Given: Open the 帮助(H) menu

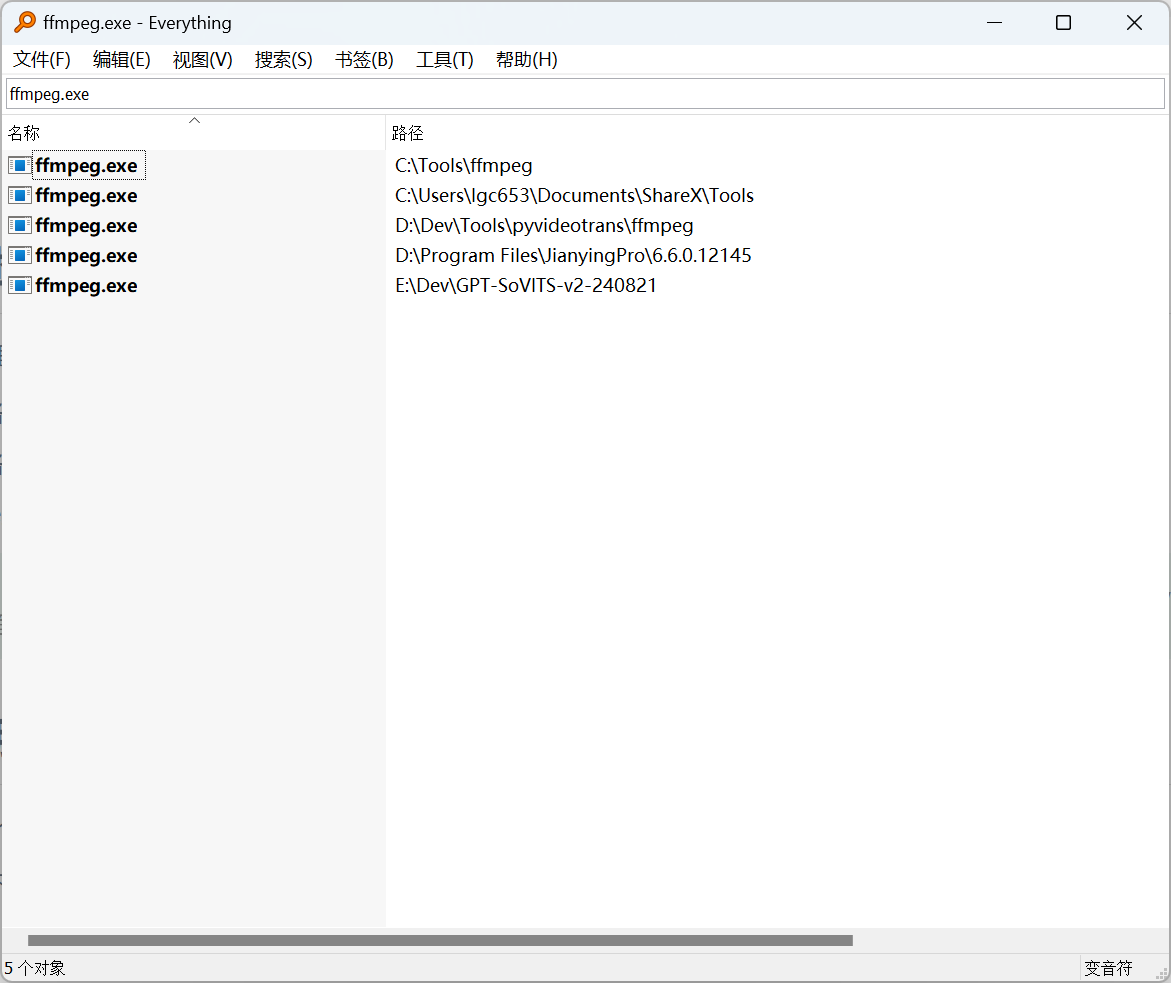Looking at the screenshot, I should (x=527, y=60).
